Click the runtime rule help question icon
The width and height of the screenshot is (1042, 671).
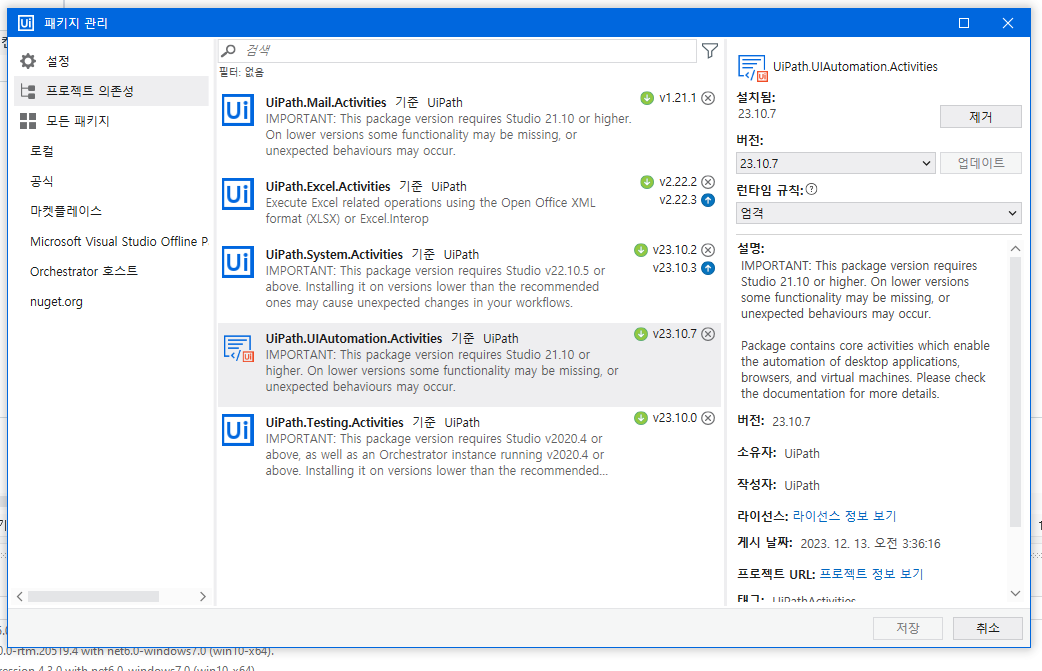(811, 189)
